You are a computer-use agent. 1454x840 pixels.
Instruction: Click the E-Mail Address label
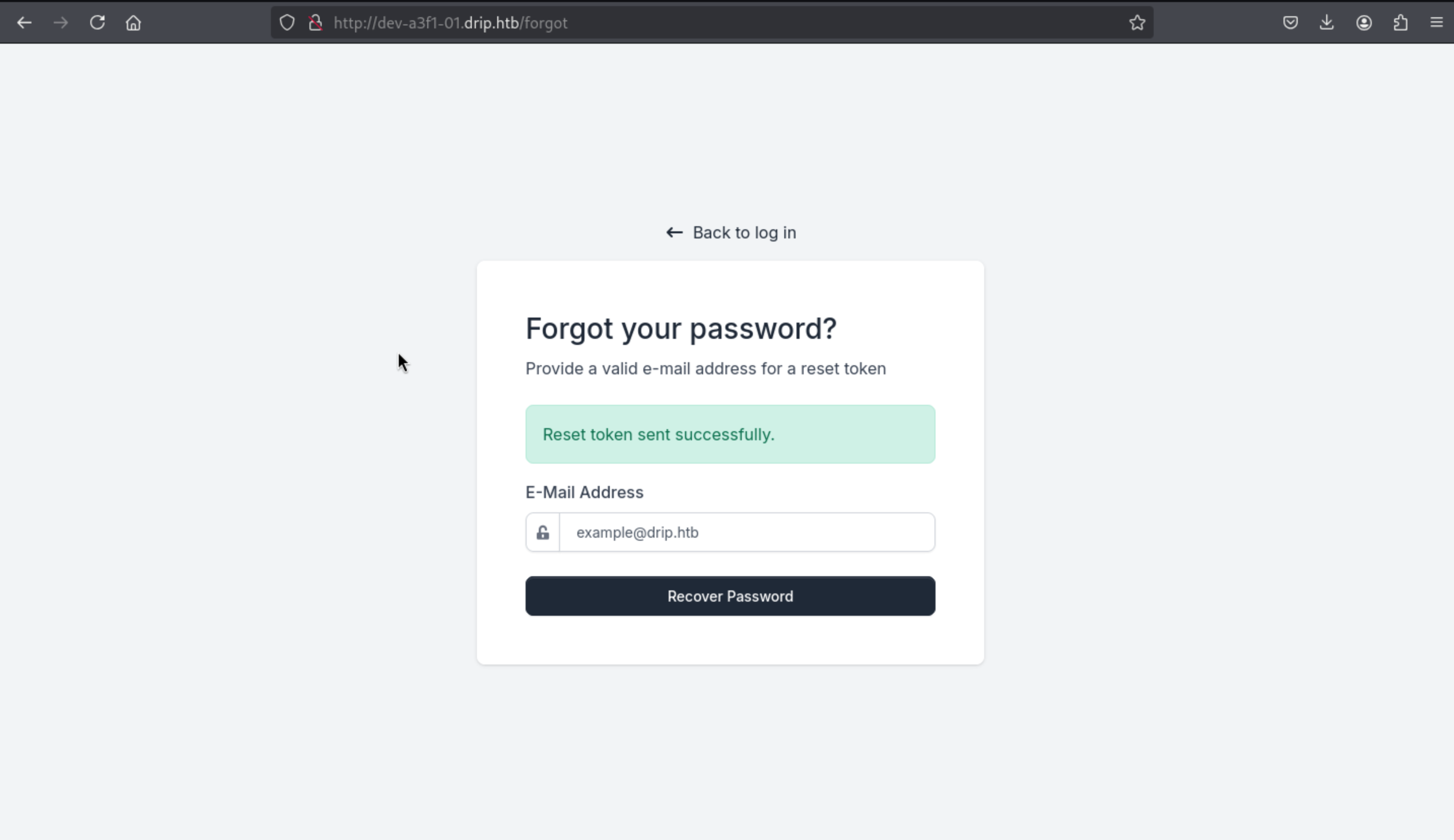584,492
